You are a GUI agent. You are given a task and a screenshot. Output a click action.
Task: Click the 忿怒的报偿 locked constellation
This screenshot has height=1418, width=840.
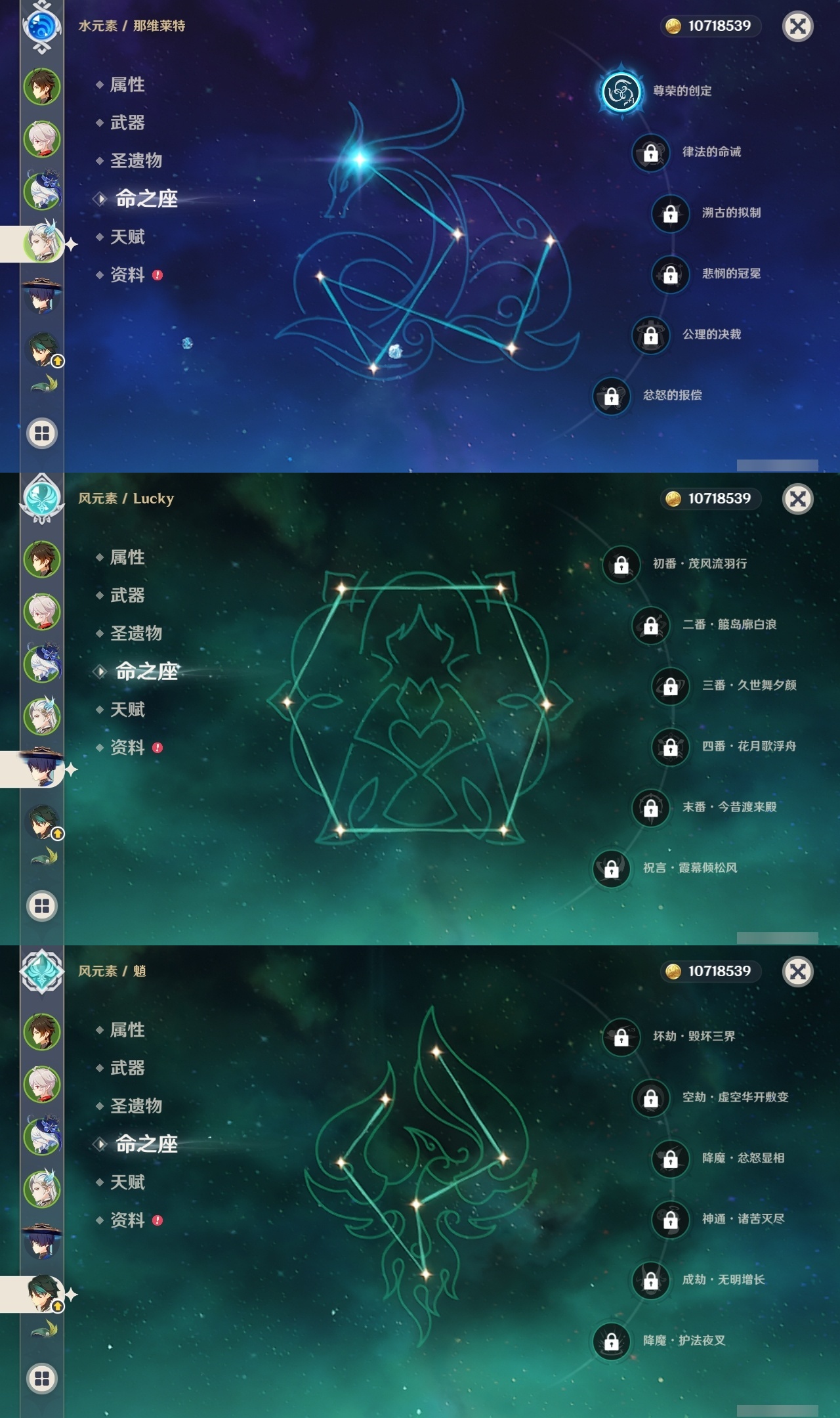(x=611, y=396)
